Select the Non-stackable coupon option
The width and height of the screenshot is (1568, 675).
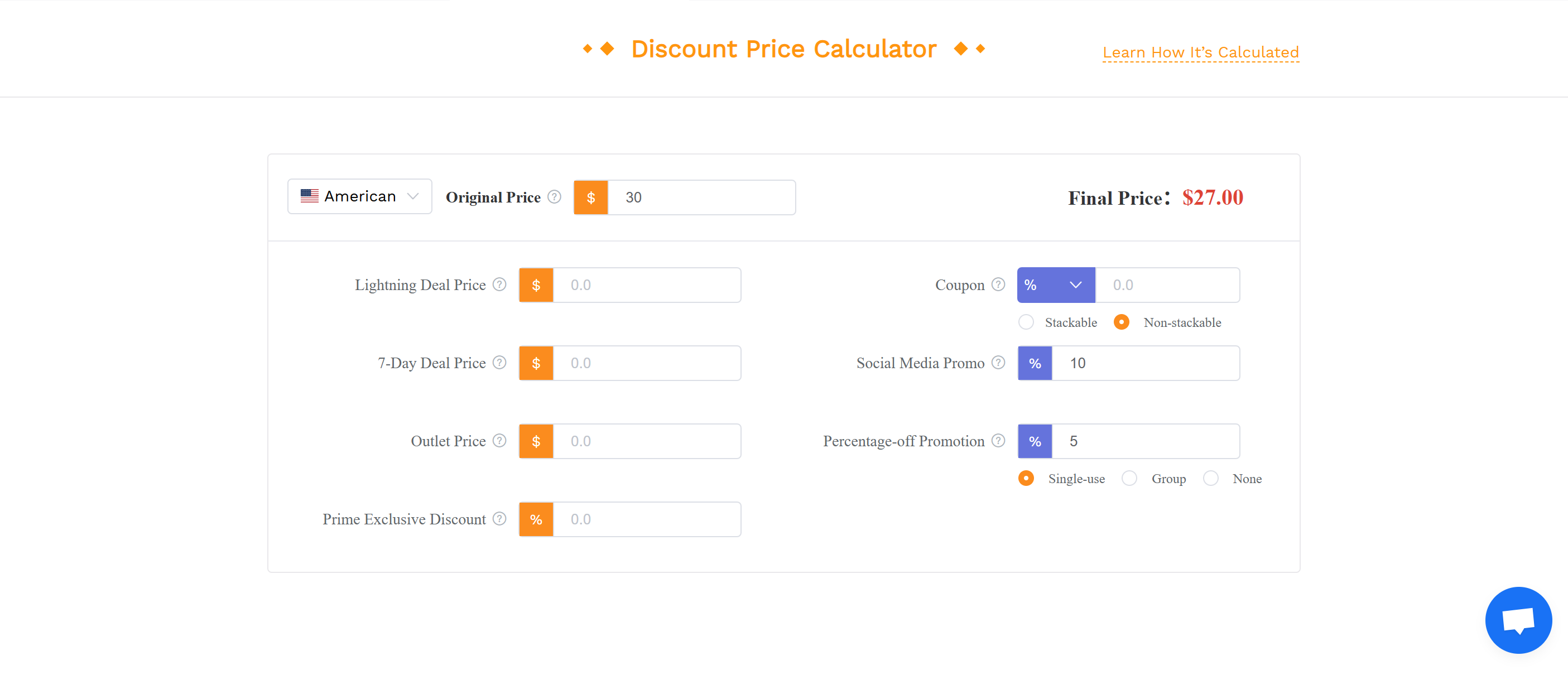coord(1121,322)
